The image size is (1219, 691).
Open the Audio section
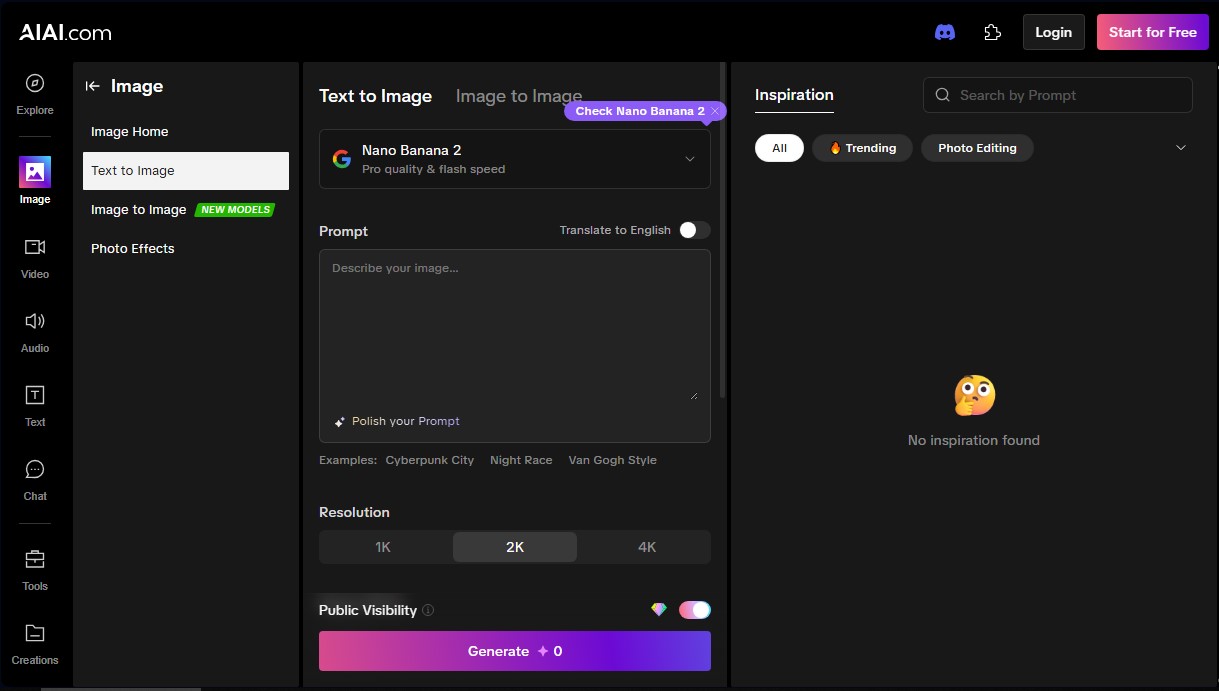pyautogui.click(x=34, y=329)
